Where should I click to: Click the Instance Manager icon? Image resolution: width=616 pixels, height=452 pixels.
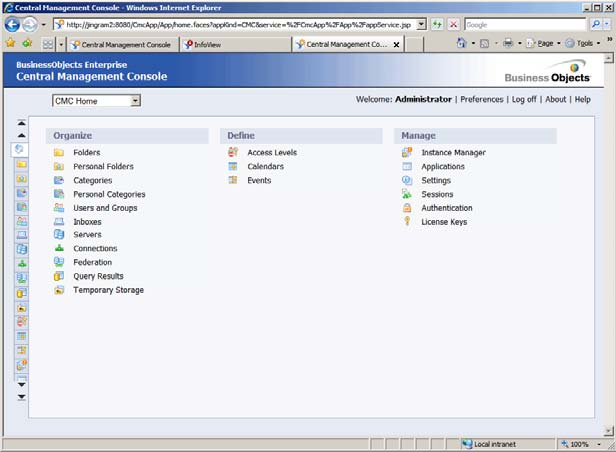click(407, 152)
